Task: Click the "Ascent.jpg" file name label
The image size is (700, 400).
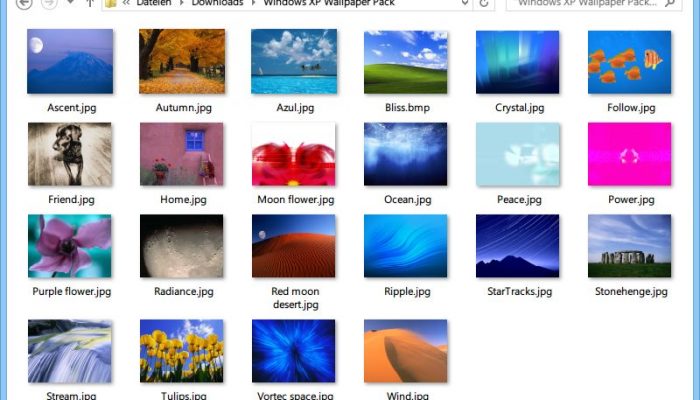Action: (71, 108)
